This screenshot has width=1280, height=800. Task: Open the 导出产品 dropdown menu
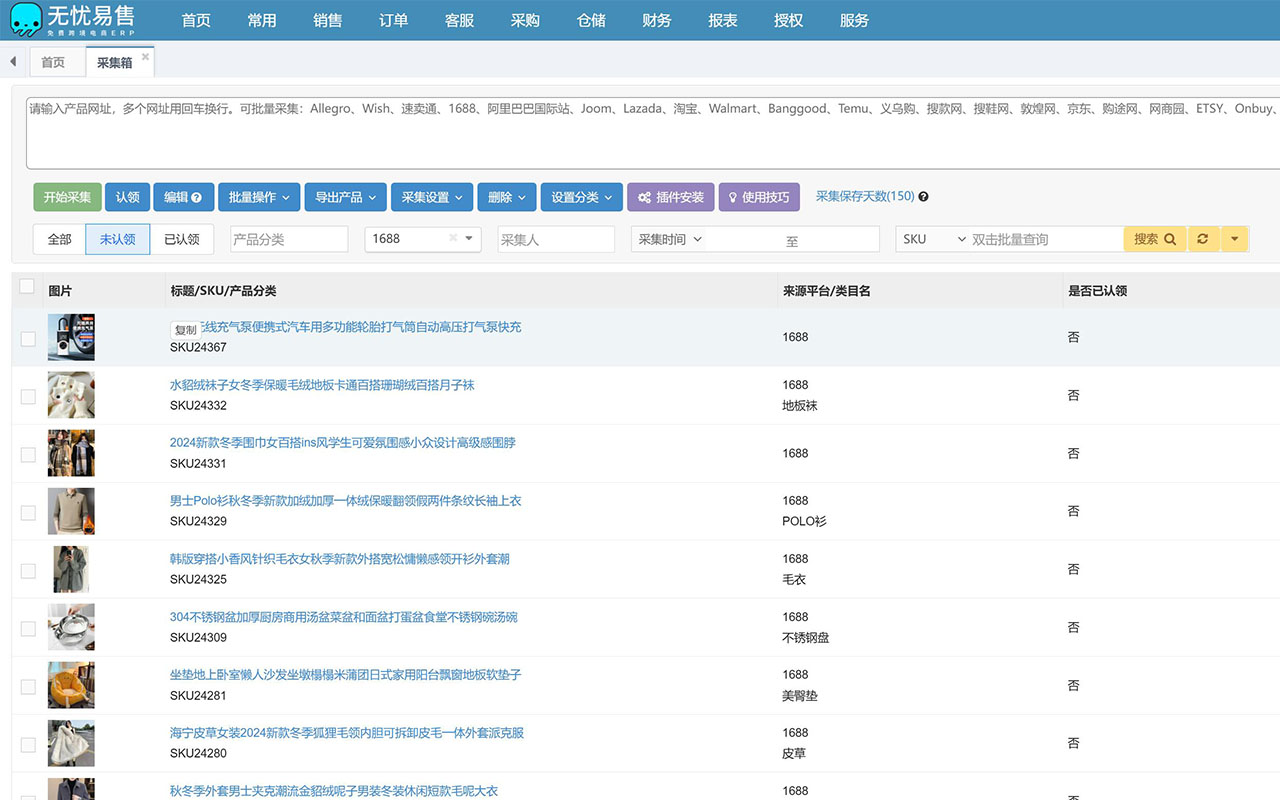[x=345, y=197]
